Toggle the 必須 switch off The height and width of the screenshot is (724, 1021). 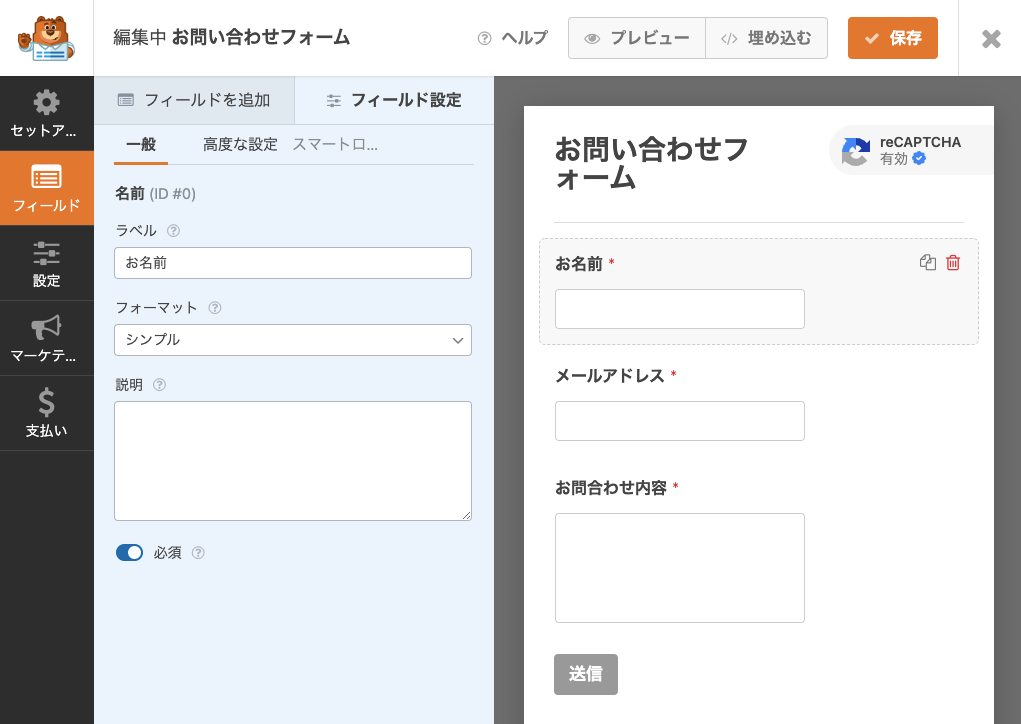(130, 553)
